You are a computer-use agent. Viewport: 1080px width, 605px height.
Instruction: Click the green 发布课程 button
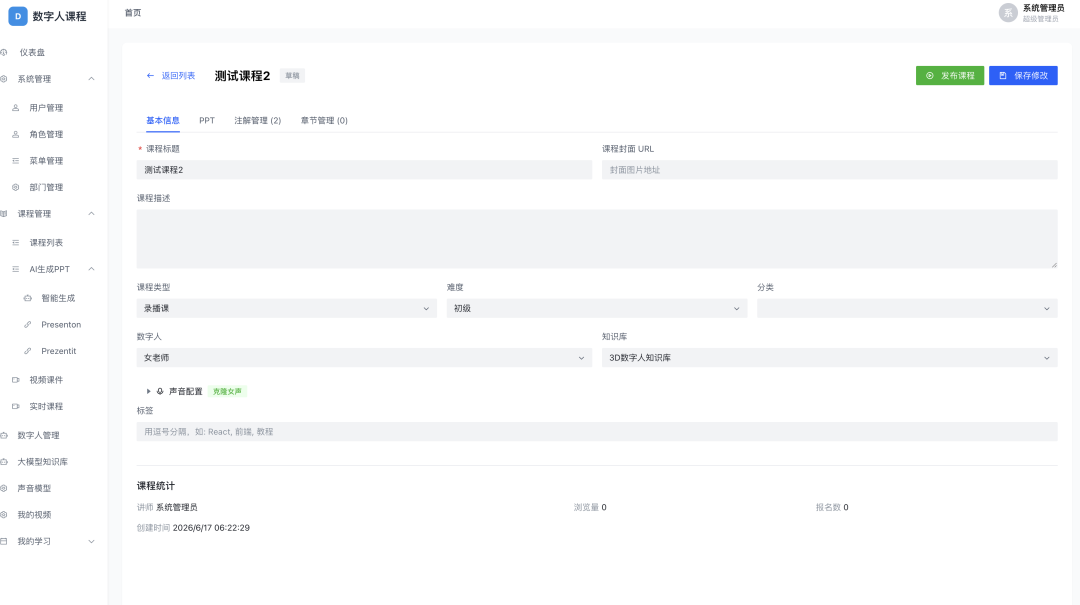(x=950, y=76)
